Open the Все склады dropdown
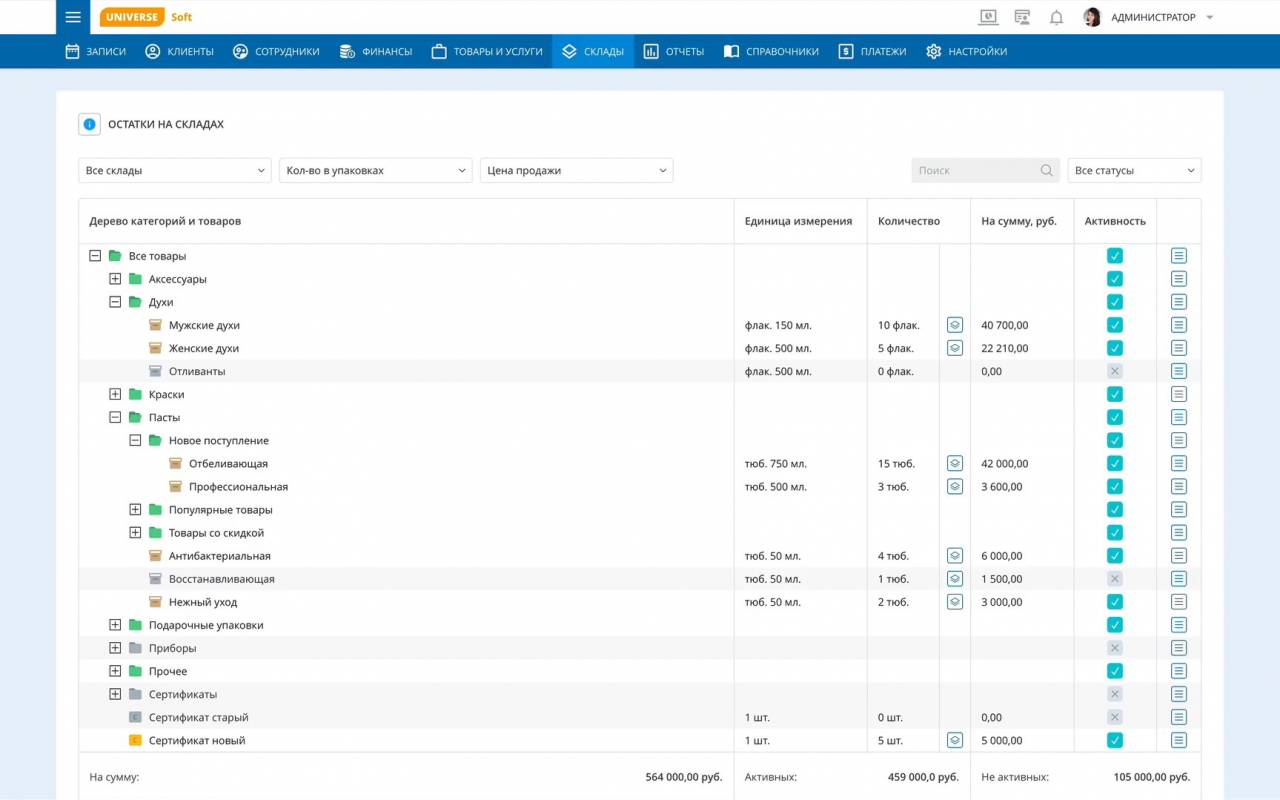 point(175,171)
